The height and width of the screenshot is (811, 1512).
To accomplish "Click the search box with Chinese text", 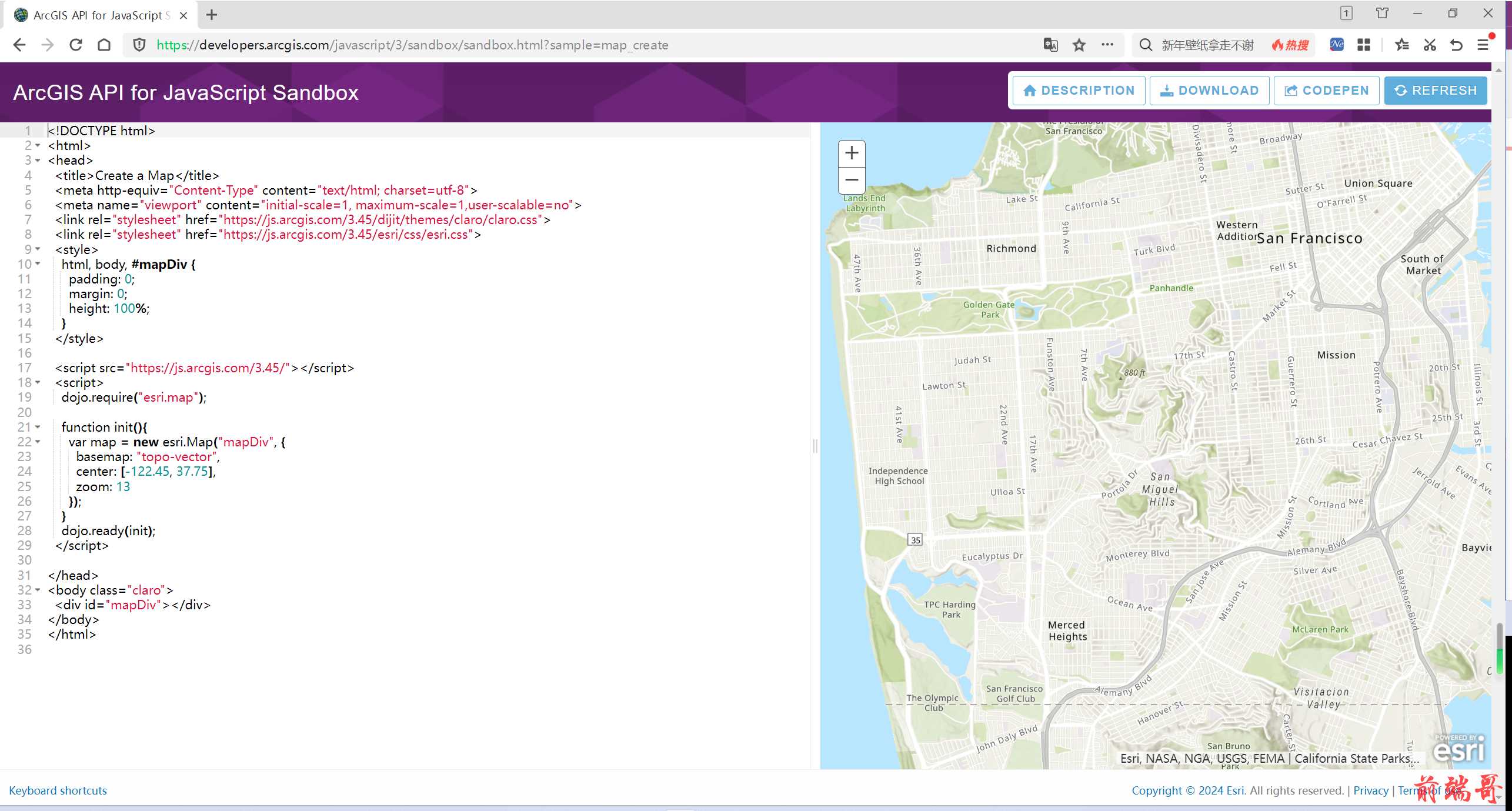I will (x=1207, y=45).
